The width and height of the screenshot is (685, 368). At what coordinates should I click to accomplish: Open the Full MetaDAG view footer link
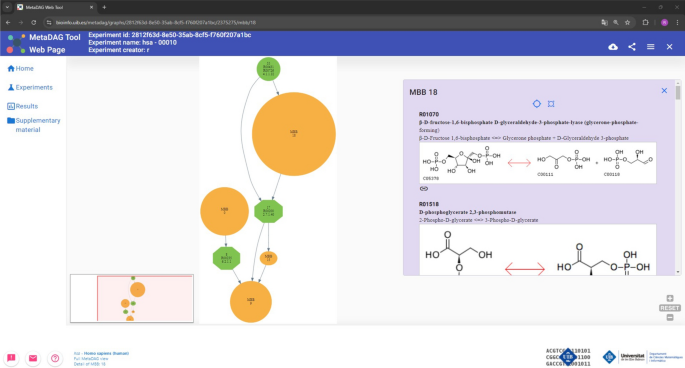tap(91, 358)
